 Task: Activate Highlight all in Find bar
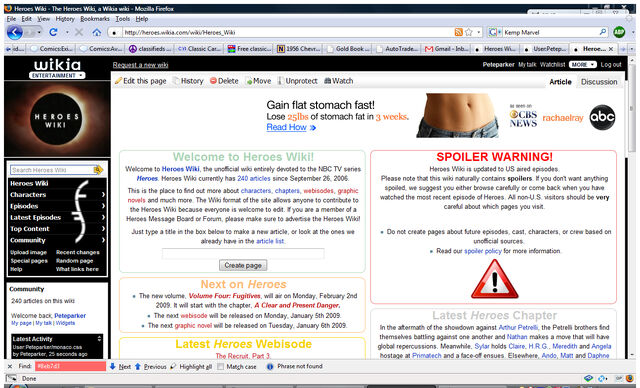click(x=191, y=367)
